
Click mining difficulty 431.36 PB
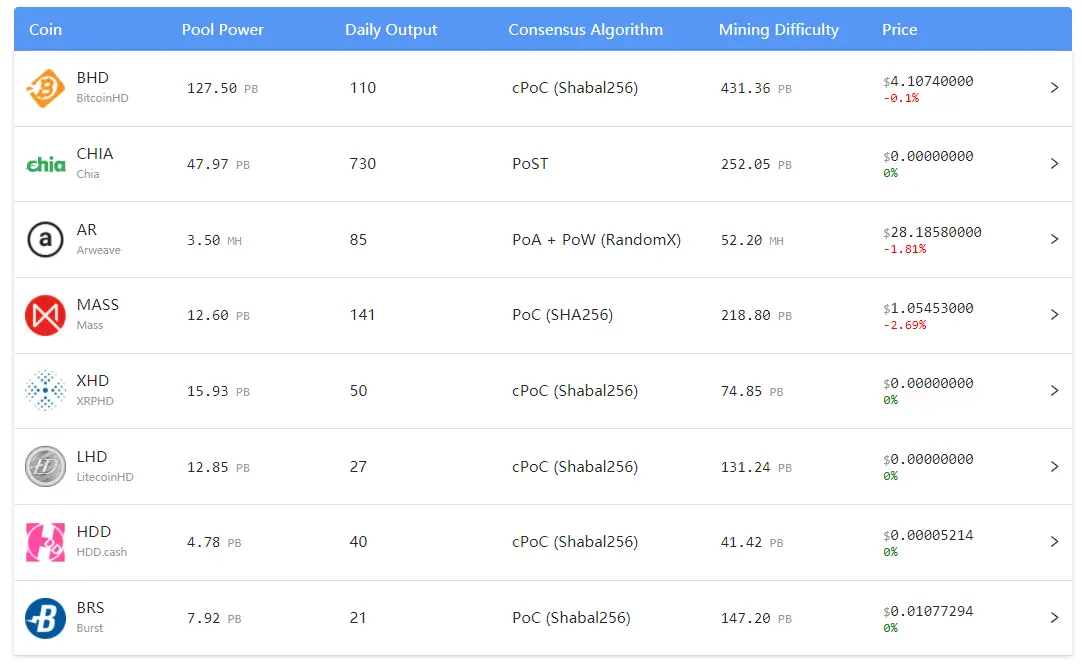(x=756, y=89)
